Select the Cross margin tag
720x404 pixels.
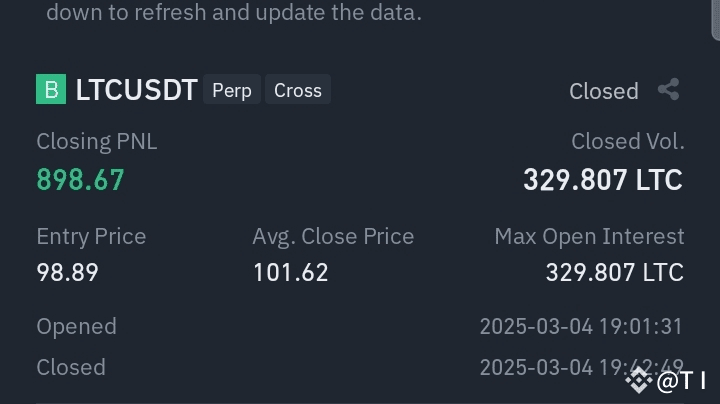(297, 90)
